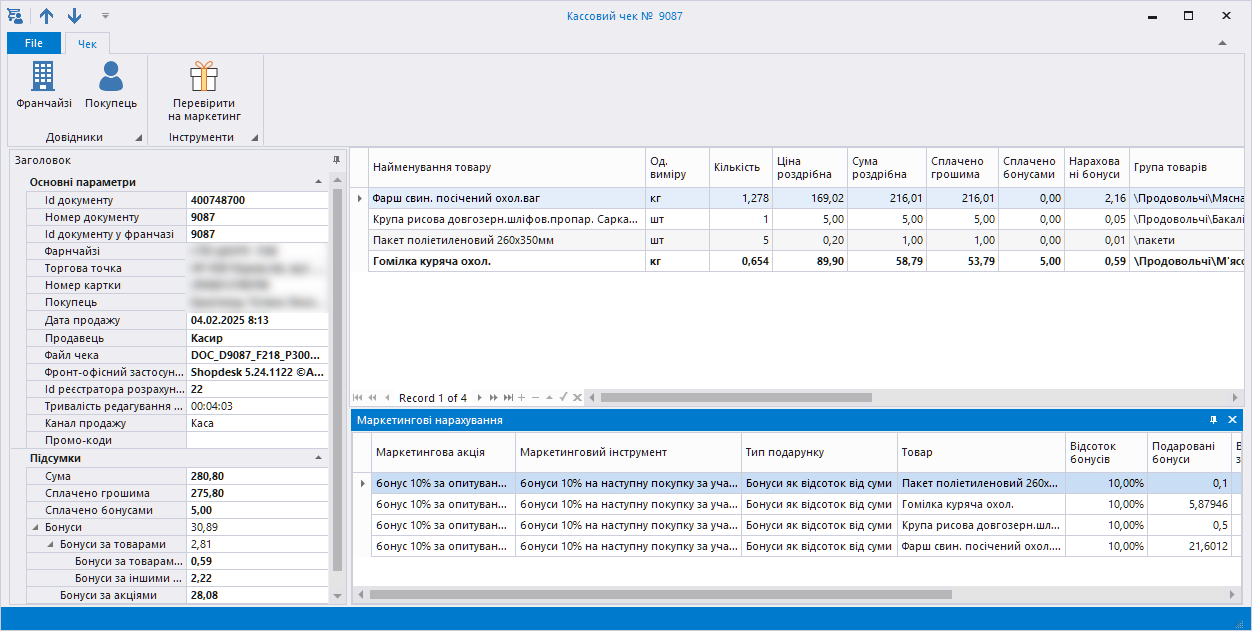The width and height of the screenshot is (1252, 631).
Task: Jump to last record in navigator
Action: 508,398
